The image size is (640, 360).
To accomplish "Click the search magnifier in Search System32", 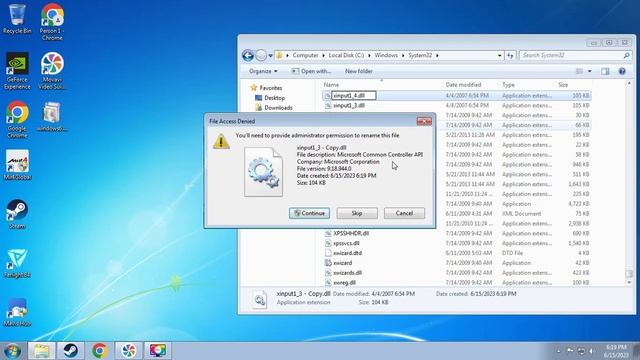I will click(626, 55).
